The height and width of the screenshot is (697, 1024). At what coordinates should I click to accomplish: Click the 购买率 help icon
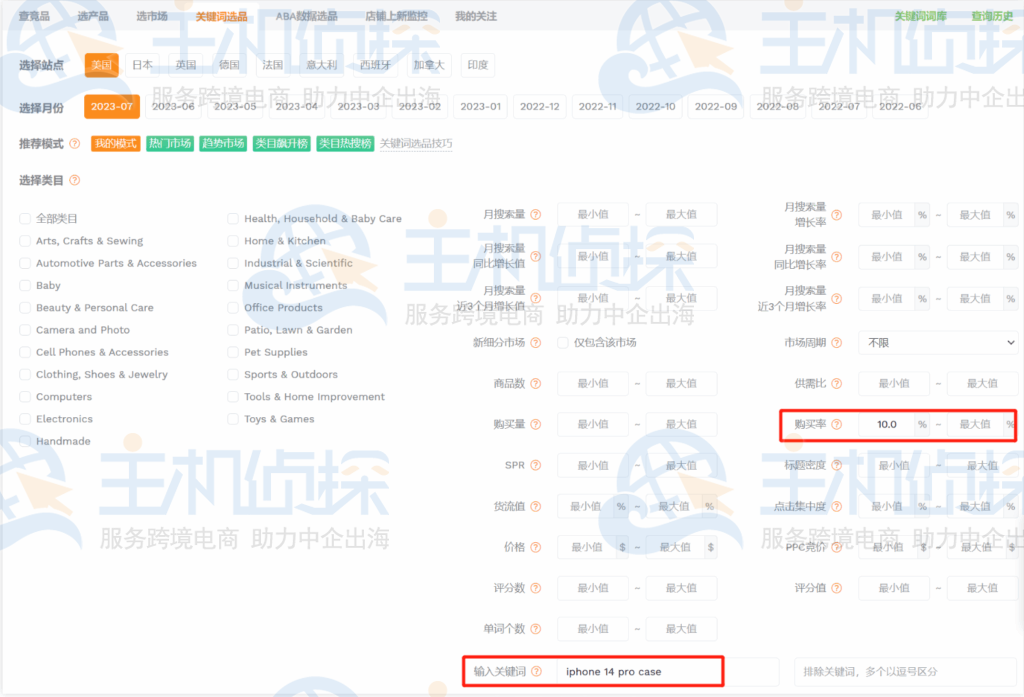tap(836, 424)
